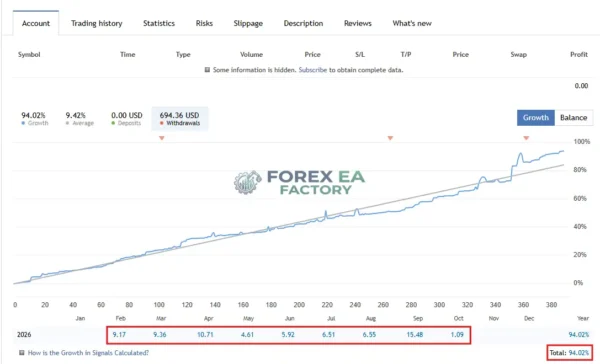View the Description tab
600x364 pixels.
click(x=303, y=23)
